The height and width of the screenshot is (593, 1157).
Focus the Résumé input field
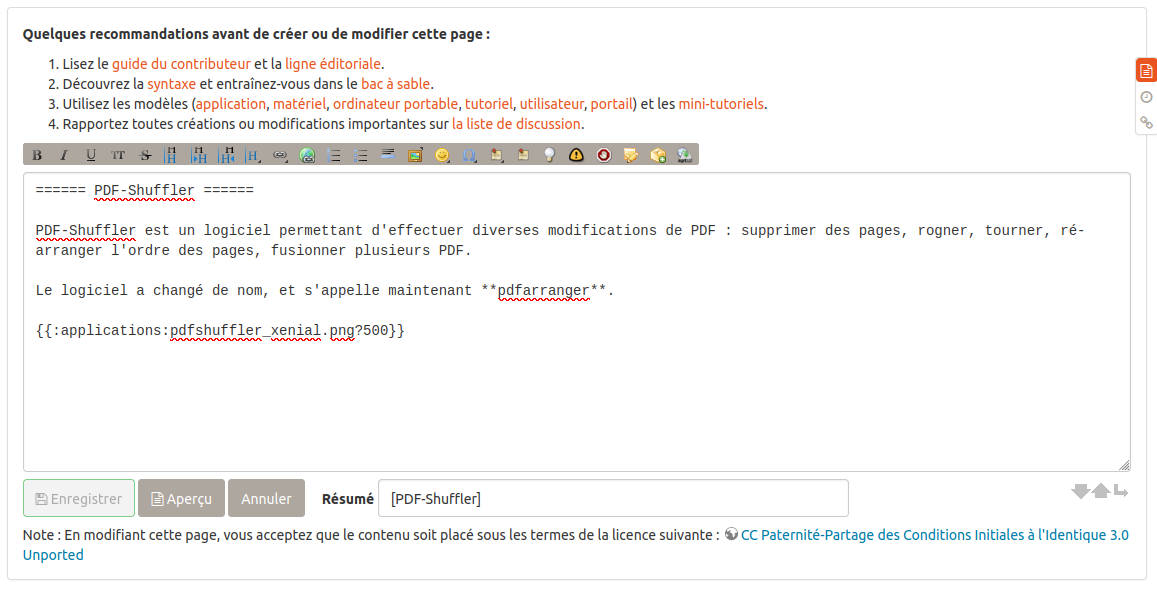coord(613,499)
